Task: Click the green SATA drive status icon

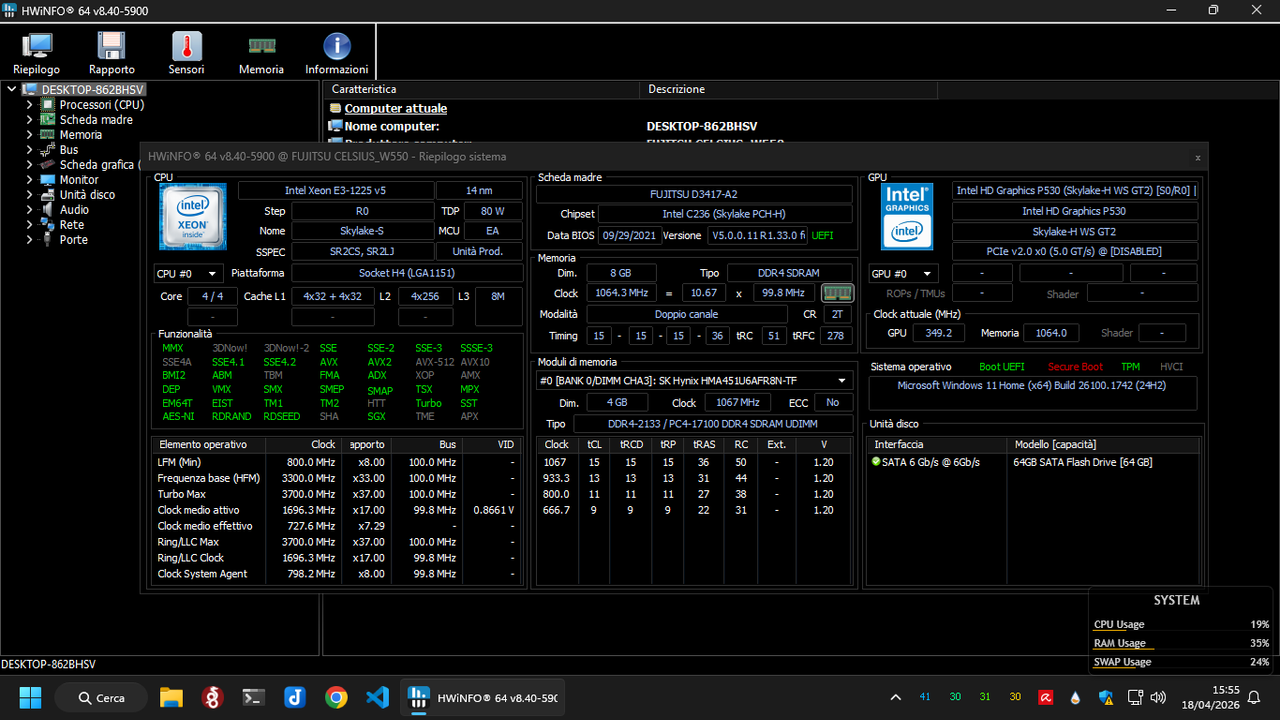Action: [x=876, y=462]
